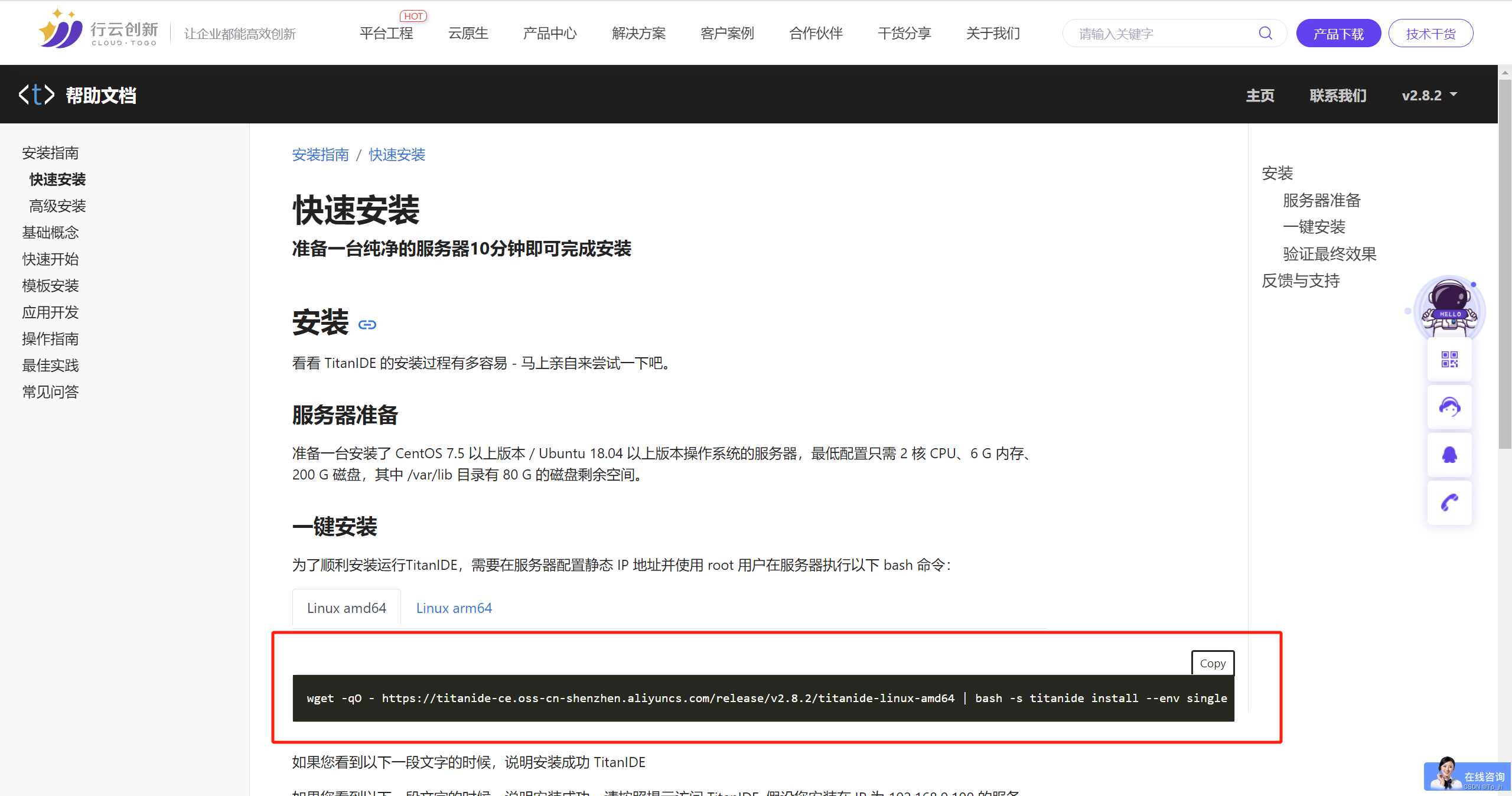This screenshot has width=1512, height=796.
Task: Click the 安装指南 breadcrumb link
Action: pos(320,155)
